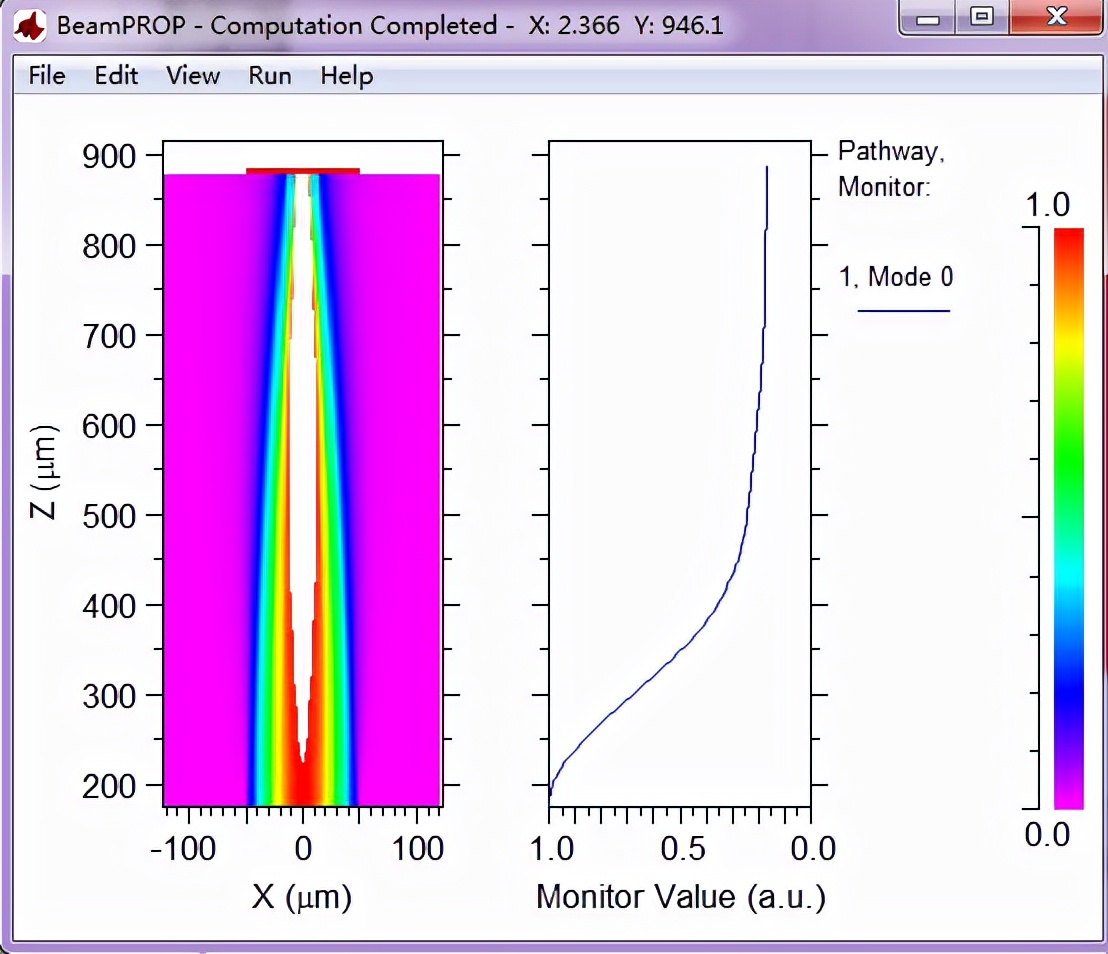Click the 200 tick label on Z axis
This screenshot has width=1108, height=954.
pos(109,786)
